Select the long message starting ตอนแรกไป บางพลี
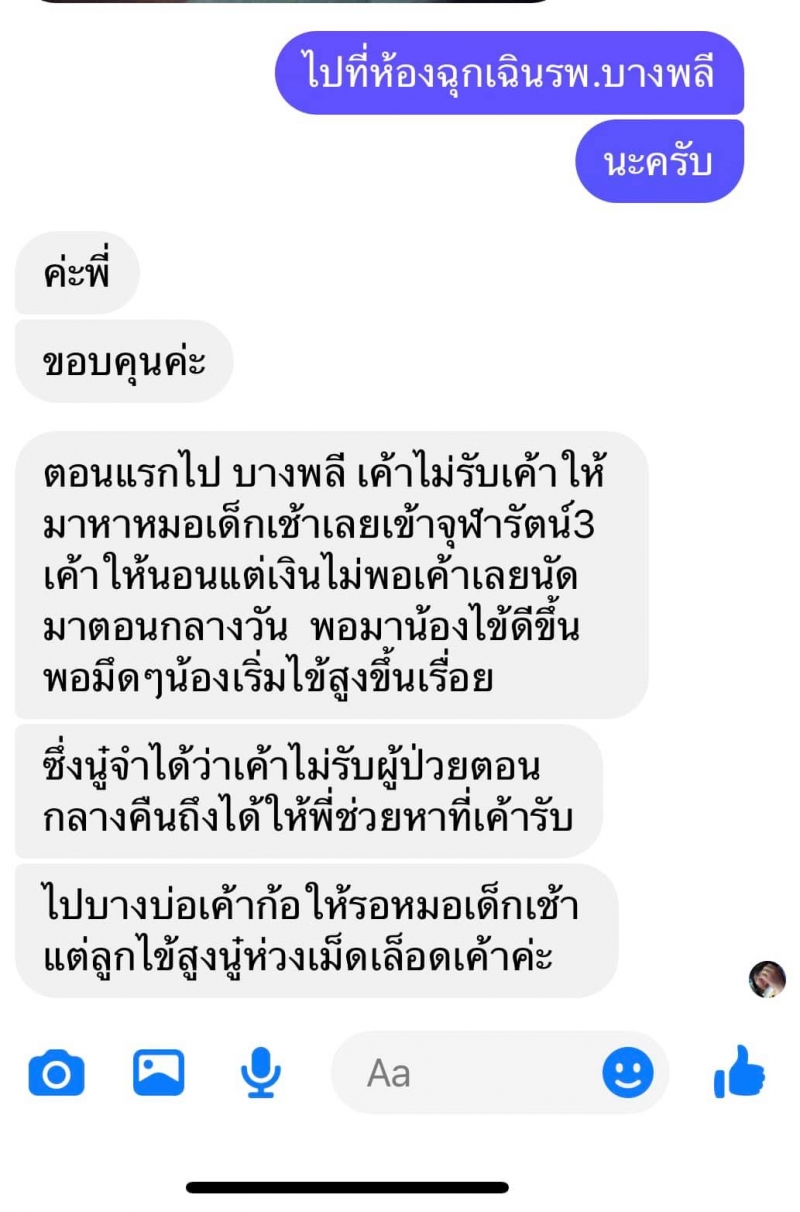 (332, 575)
